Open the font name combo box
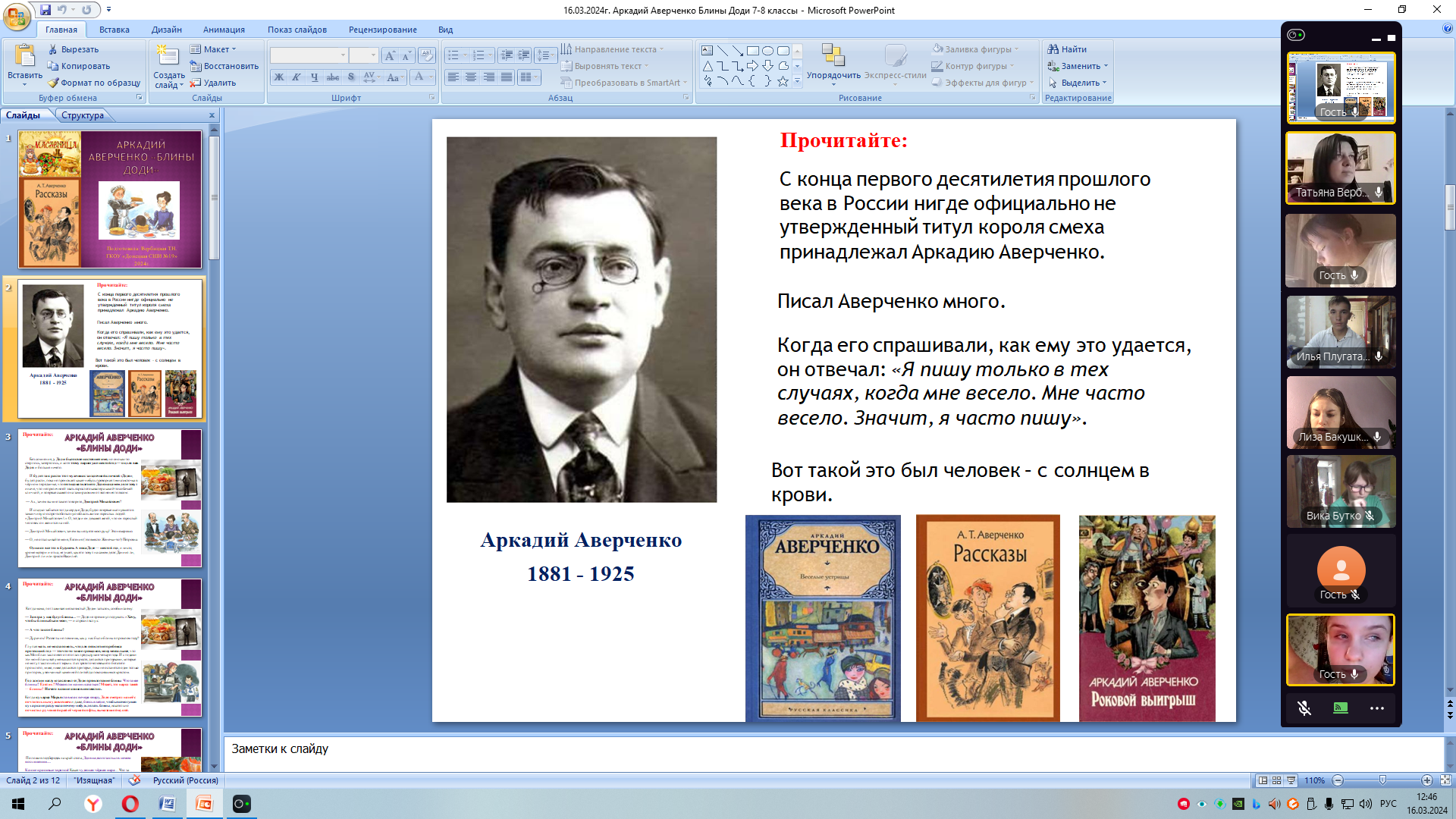 click(x=309, y=55)
